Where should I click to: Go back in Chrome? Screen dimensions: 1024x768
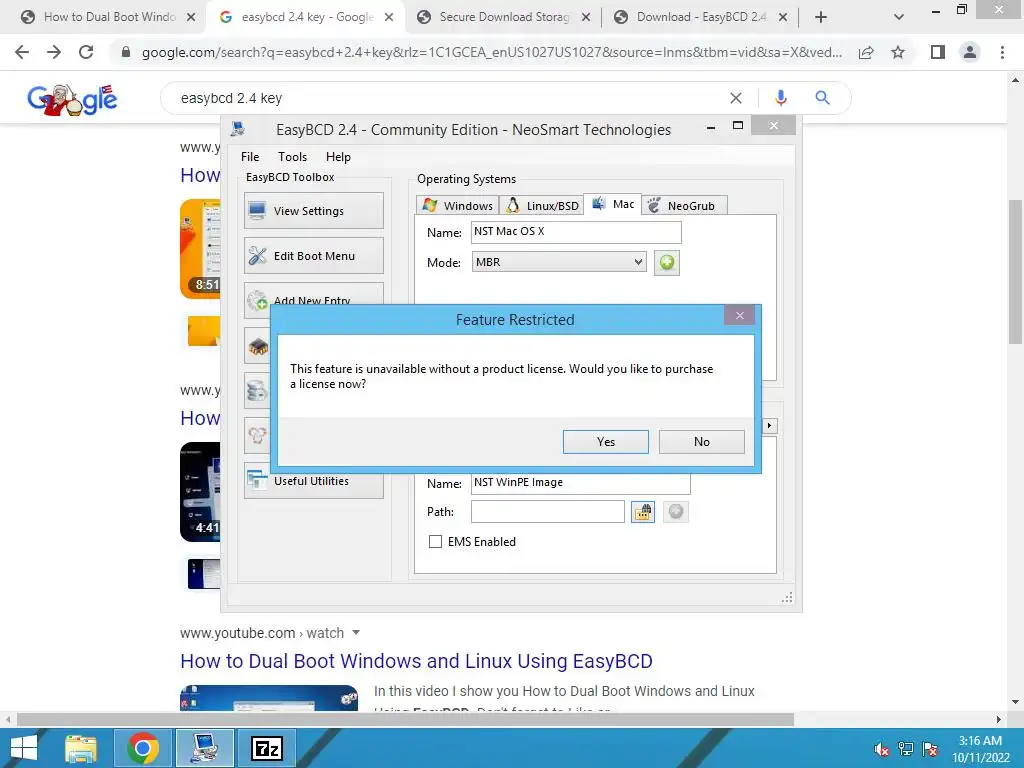(22, 52)
